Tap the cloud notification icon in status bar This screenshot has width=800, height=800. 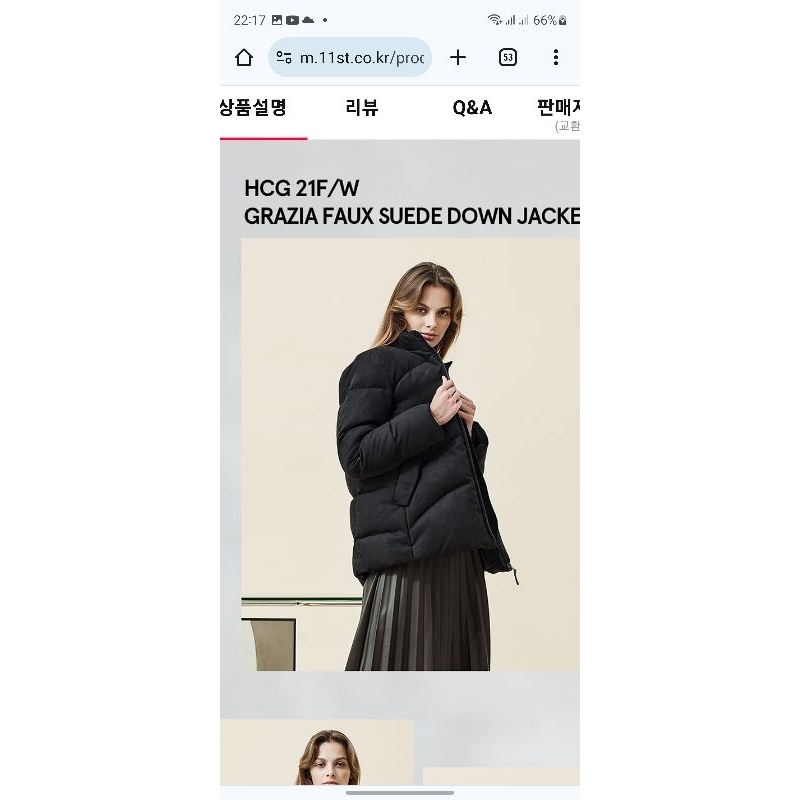click(308, 20)
